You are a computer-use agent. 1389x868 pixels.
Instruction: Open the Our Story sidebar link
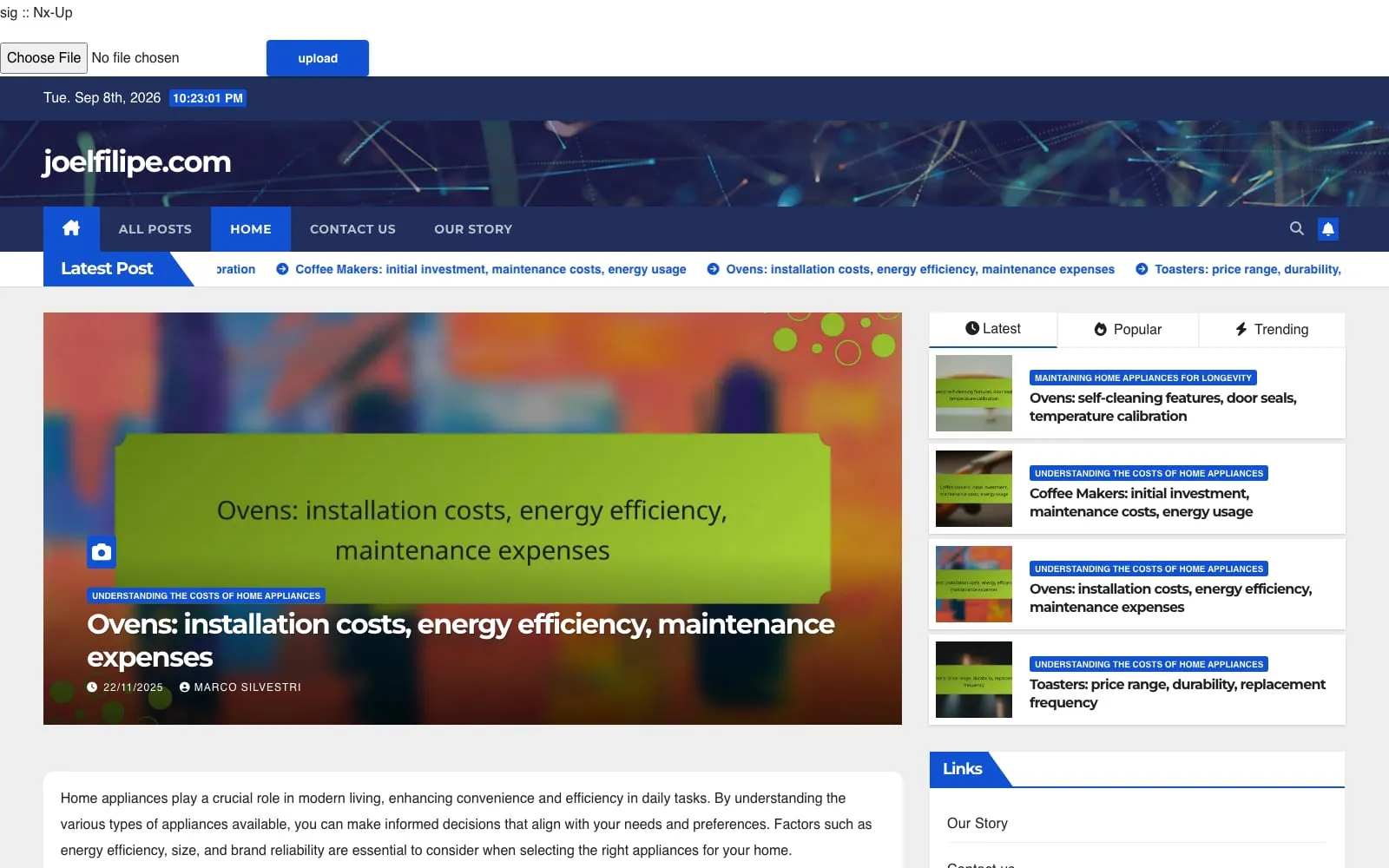pyautogui.click(x=978, y=823)
